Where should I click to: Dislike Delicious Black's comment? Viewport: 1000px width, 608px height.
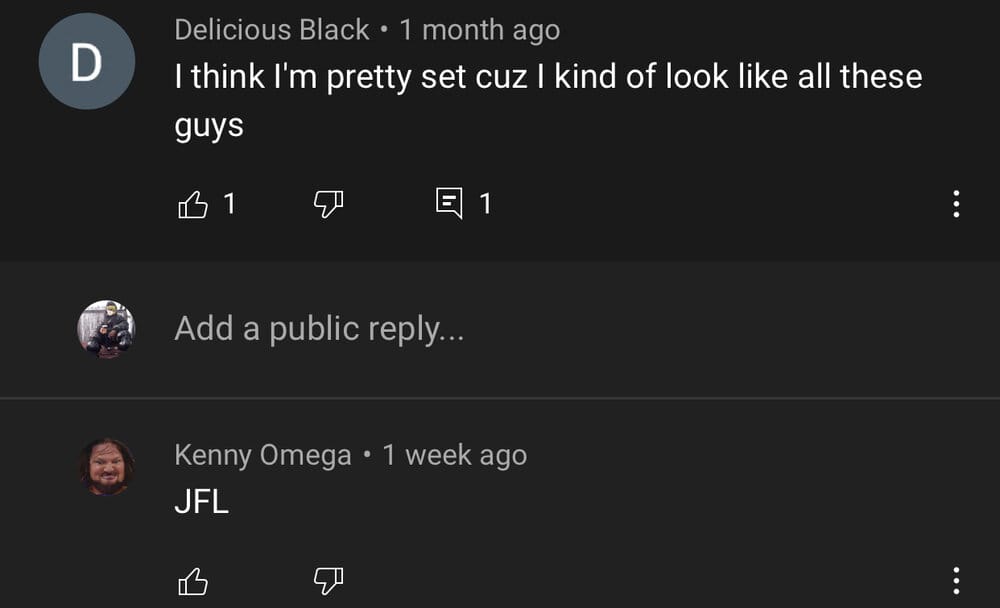pos(329,205)
